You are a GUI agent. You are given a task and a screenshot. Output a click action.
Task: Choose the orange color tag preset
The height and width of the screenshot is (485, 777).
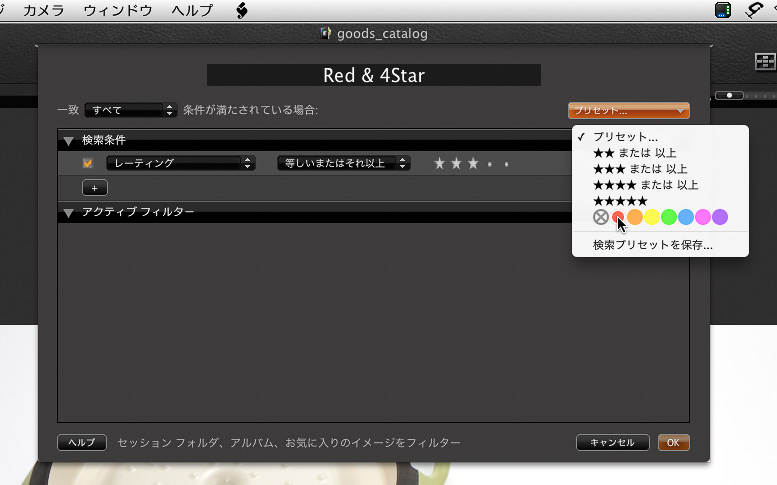[635, 217]
